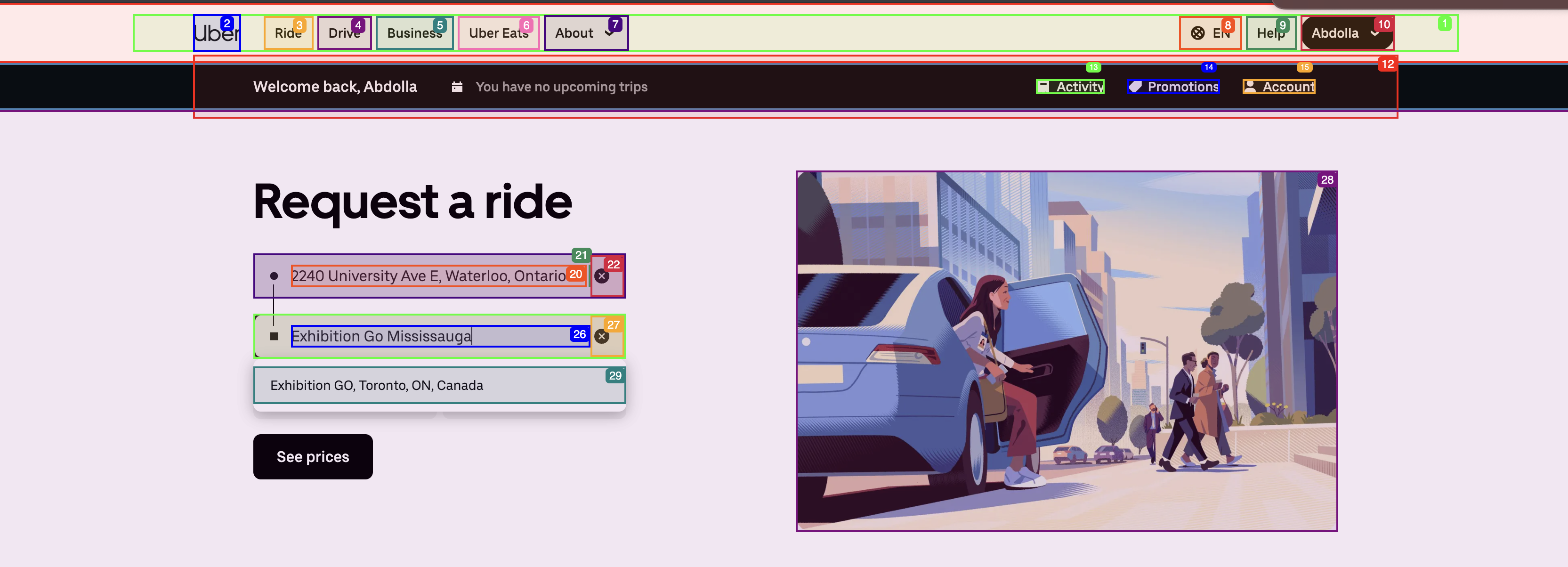Viewport: 1568px width, 567px height.
Task: Open the Drive menu item
Action: [344, 33]
